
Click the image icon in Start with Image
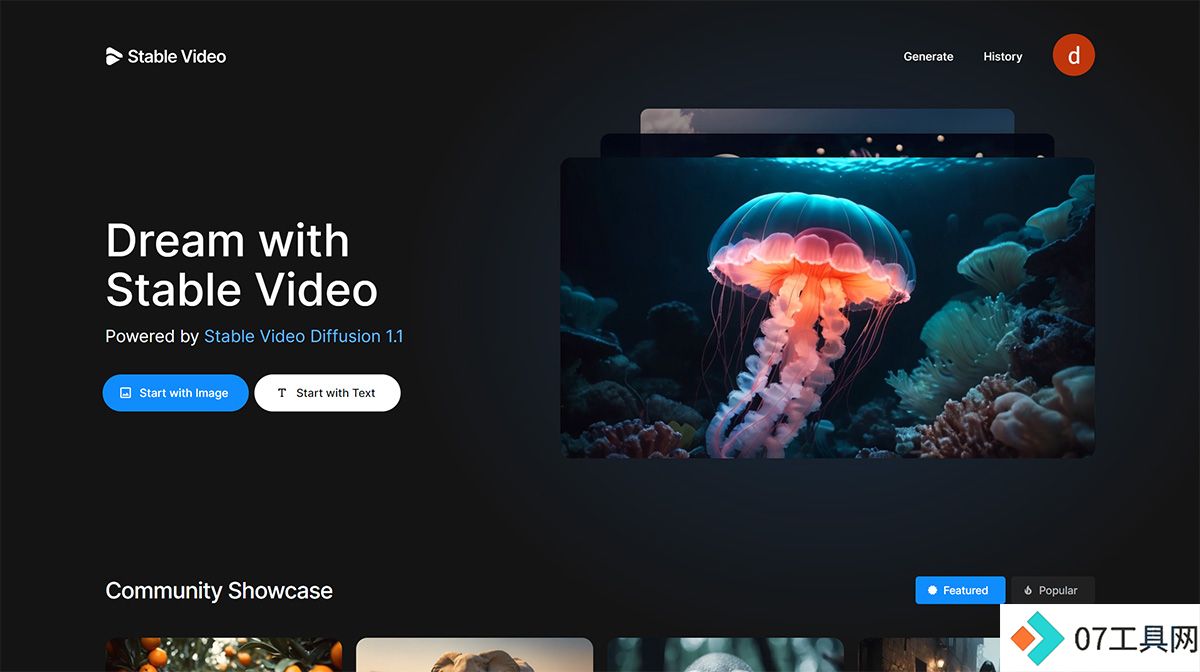click(x=126, y=393)
